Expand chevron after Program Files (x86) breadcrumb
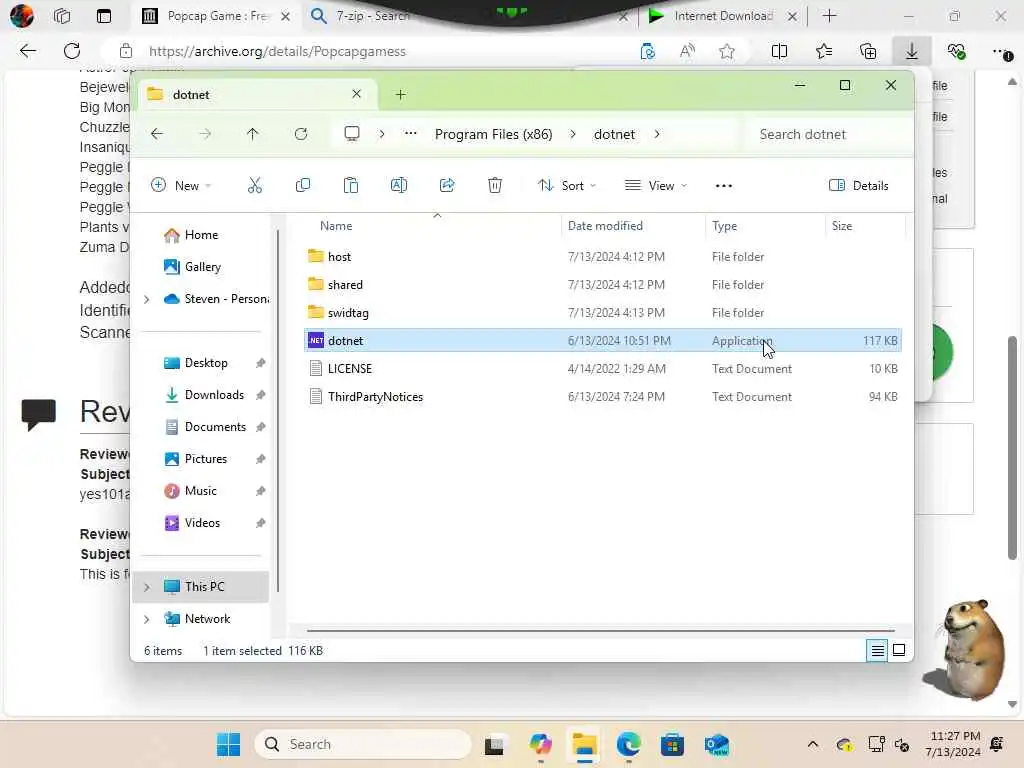The width and height of the screenshot is (1024, 768). point(573,134)
